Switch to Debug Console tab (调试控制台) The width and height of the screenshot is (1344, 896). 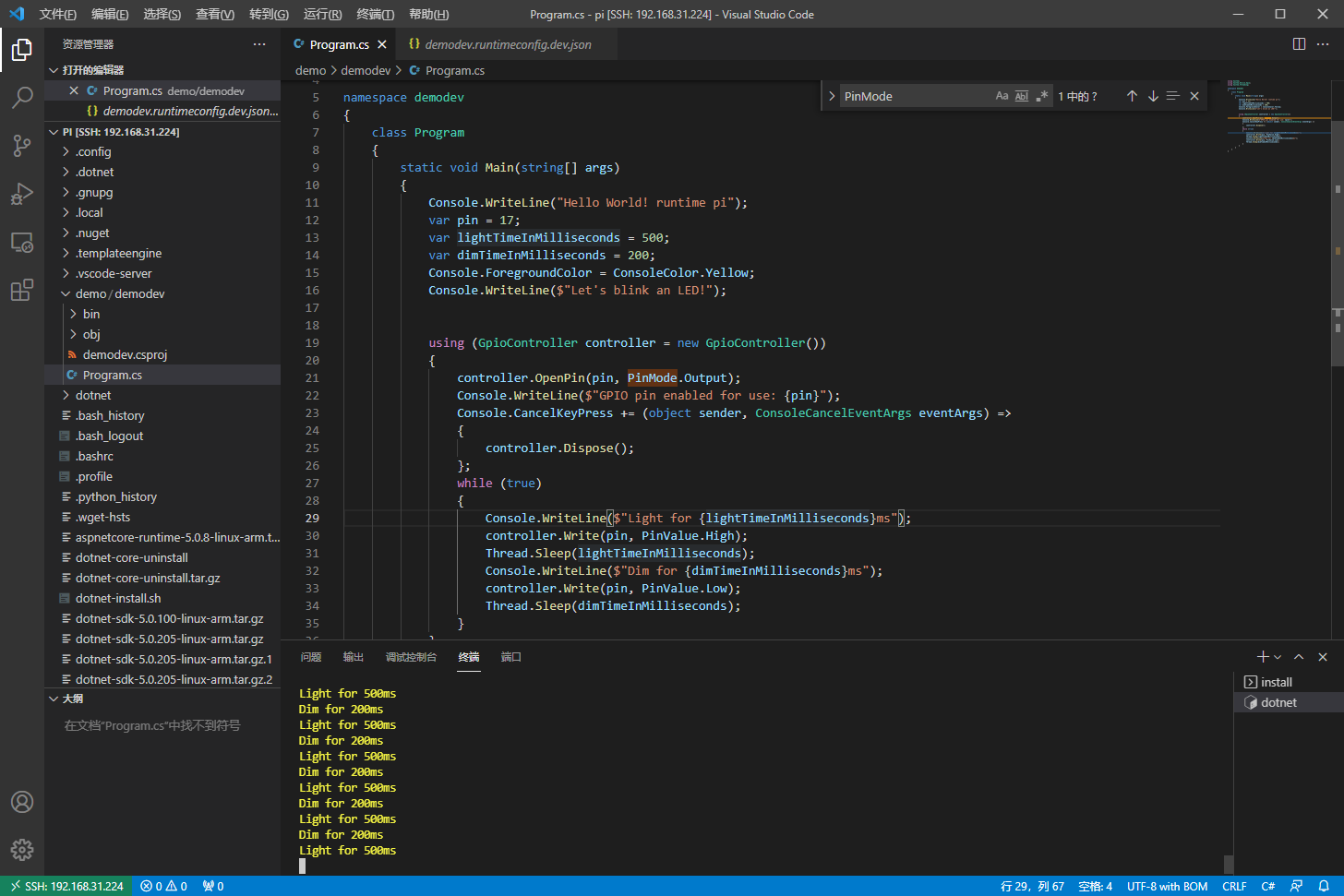tap(411, 657)
